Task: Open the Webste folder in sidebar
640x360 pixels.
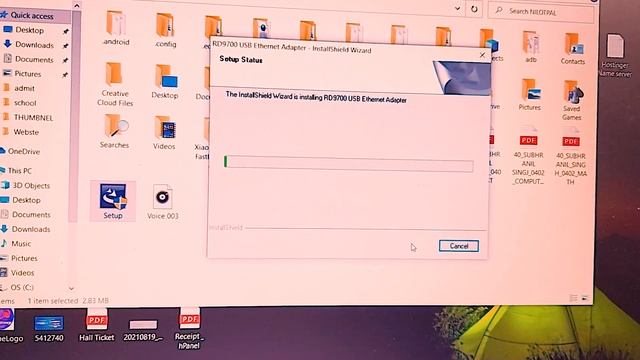Action: (26, 132)
